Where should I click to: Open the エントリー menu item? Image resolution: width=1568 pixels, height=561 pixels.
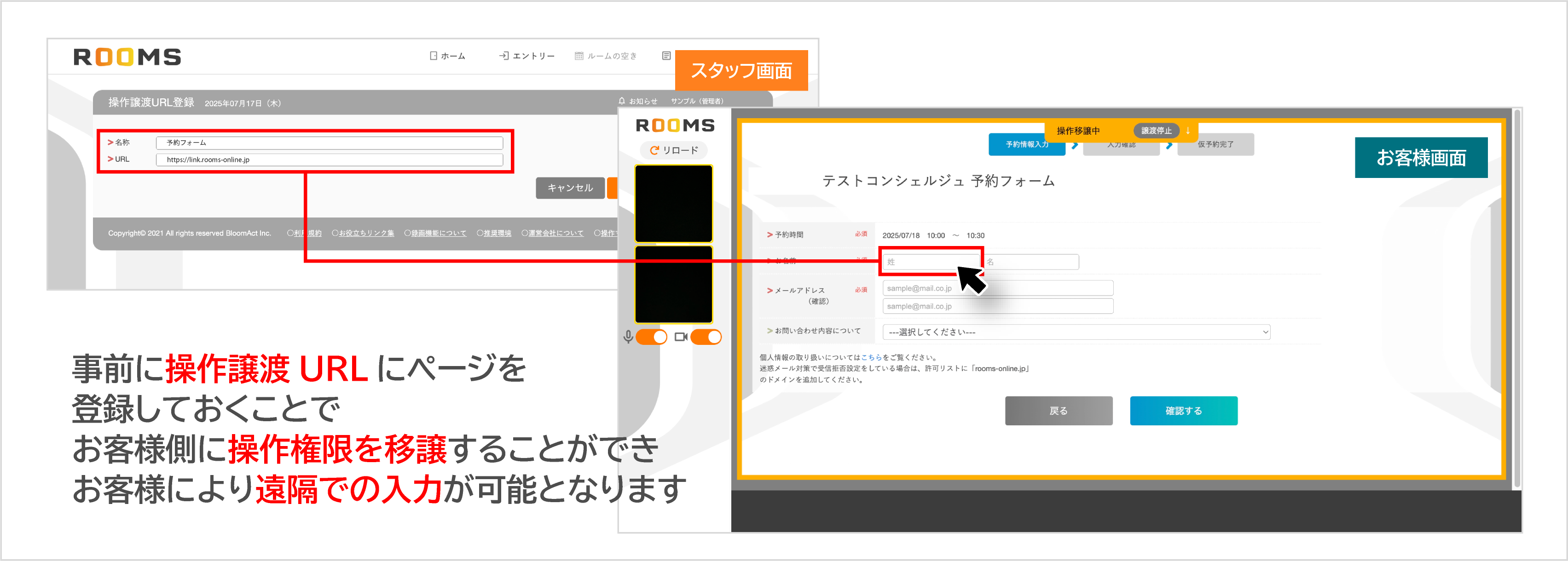pyautogui.click(x=527, y=56)
